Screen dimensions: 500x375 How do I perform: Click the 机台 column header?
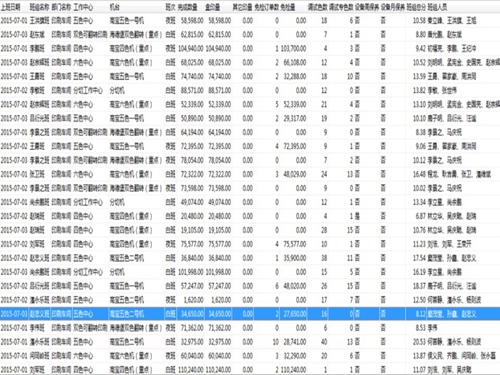pyautogui.click(x=115, y=7)
